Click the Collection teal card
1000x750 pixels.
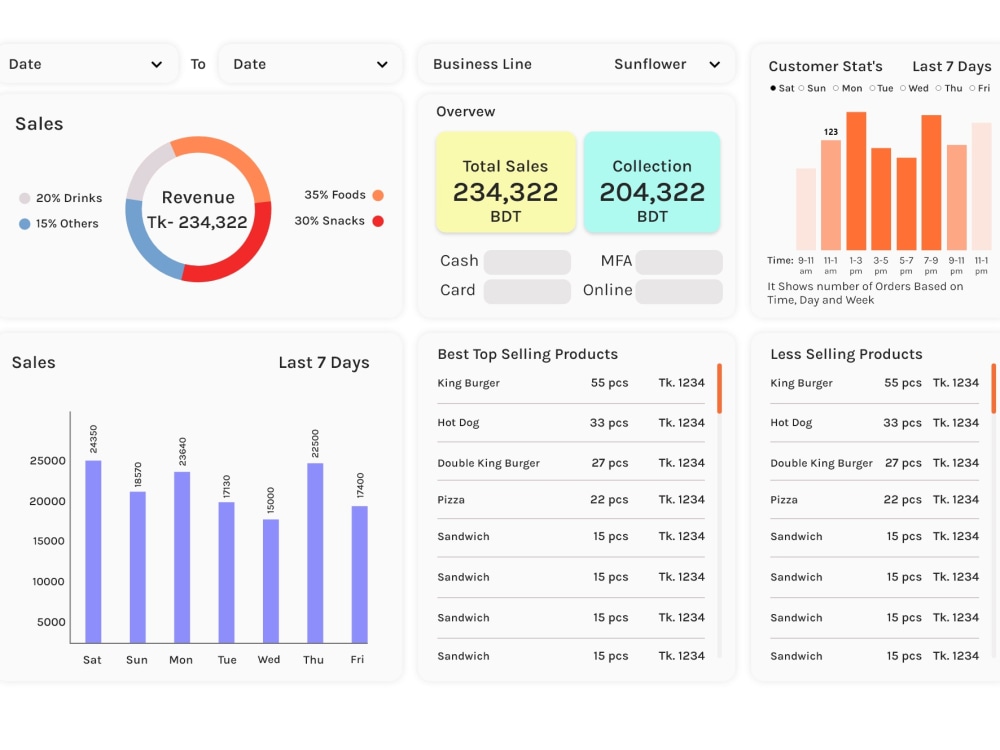(x=652, y=182)
